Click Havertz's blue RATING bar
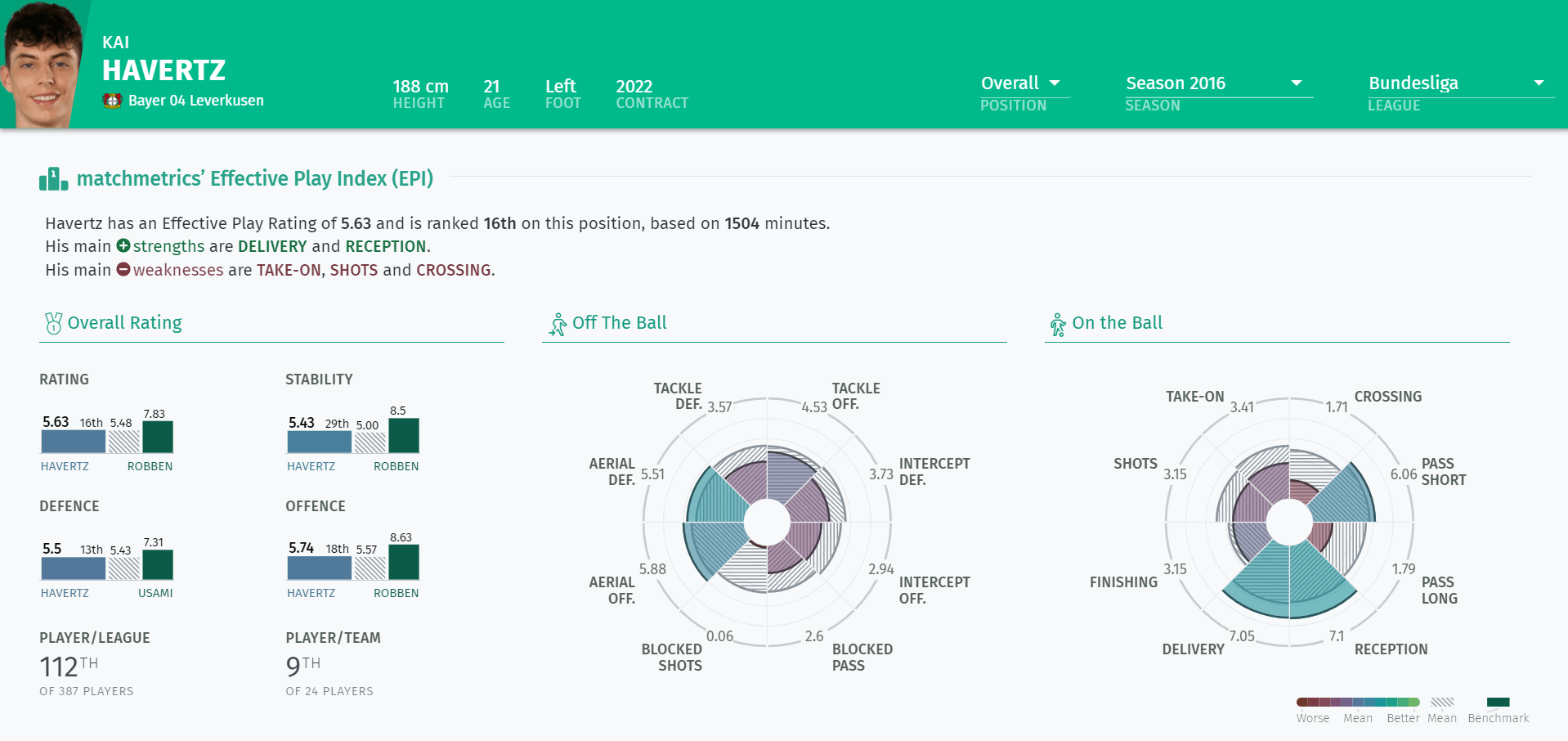Image resolution: width=1568 pixels, height=741 pixels. point(74,442)
